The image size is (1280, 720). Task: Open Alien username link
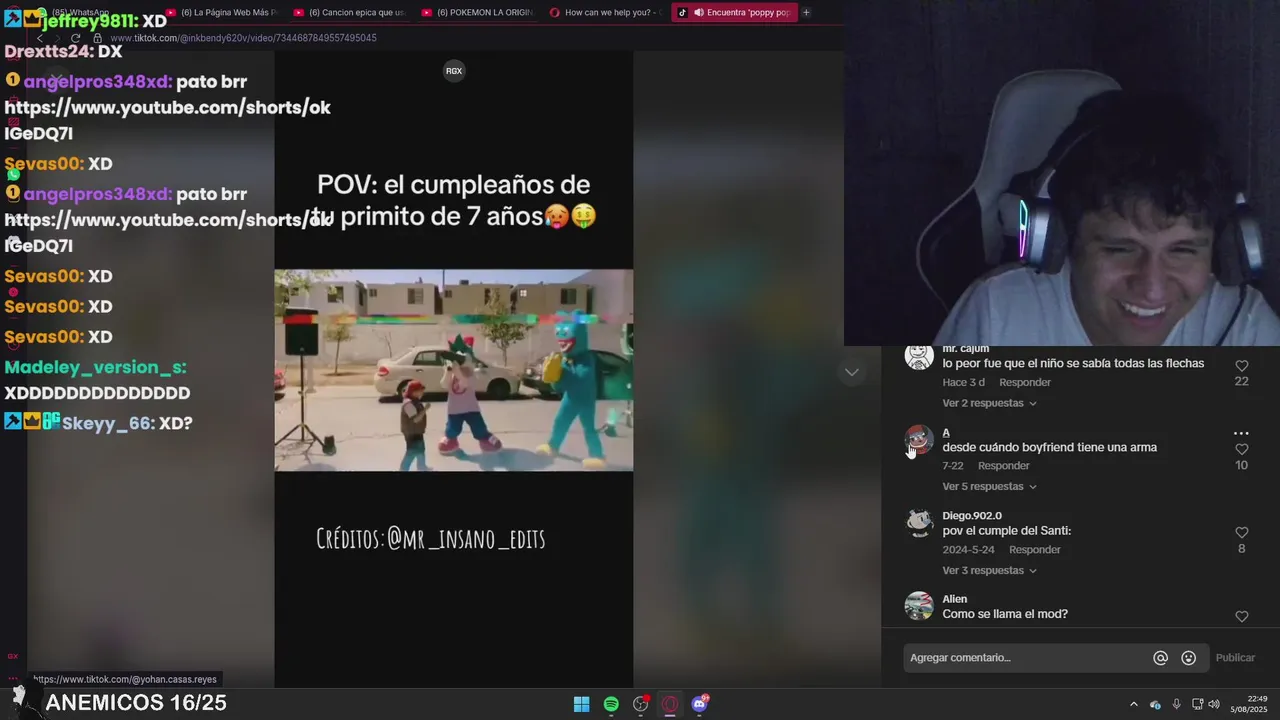coord(955,599)
